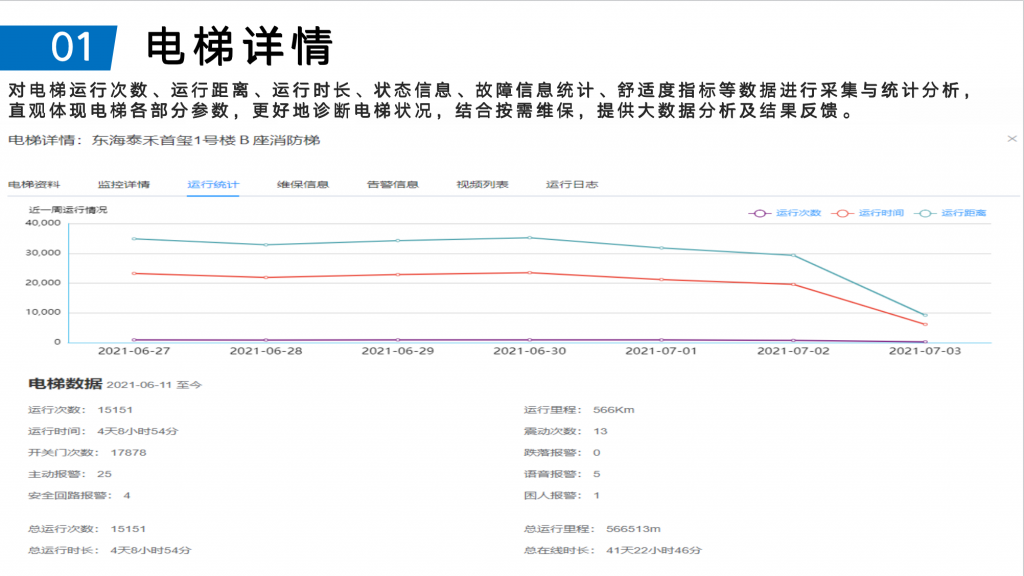Image resolution: width=1024 pixels, height=576 pixels.
Task: Click the 2021-07-01 axis label
Action: pyautogui.click(x=662, y=351)
